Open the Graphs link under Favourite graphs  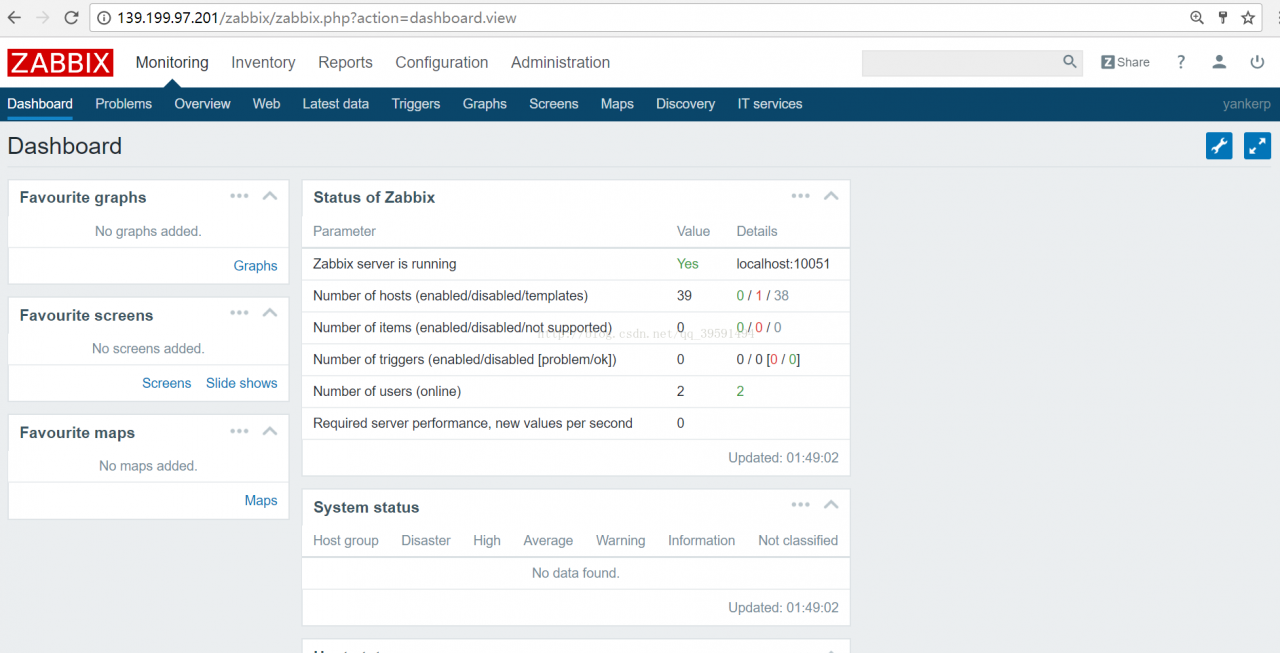(255, 265)
